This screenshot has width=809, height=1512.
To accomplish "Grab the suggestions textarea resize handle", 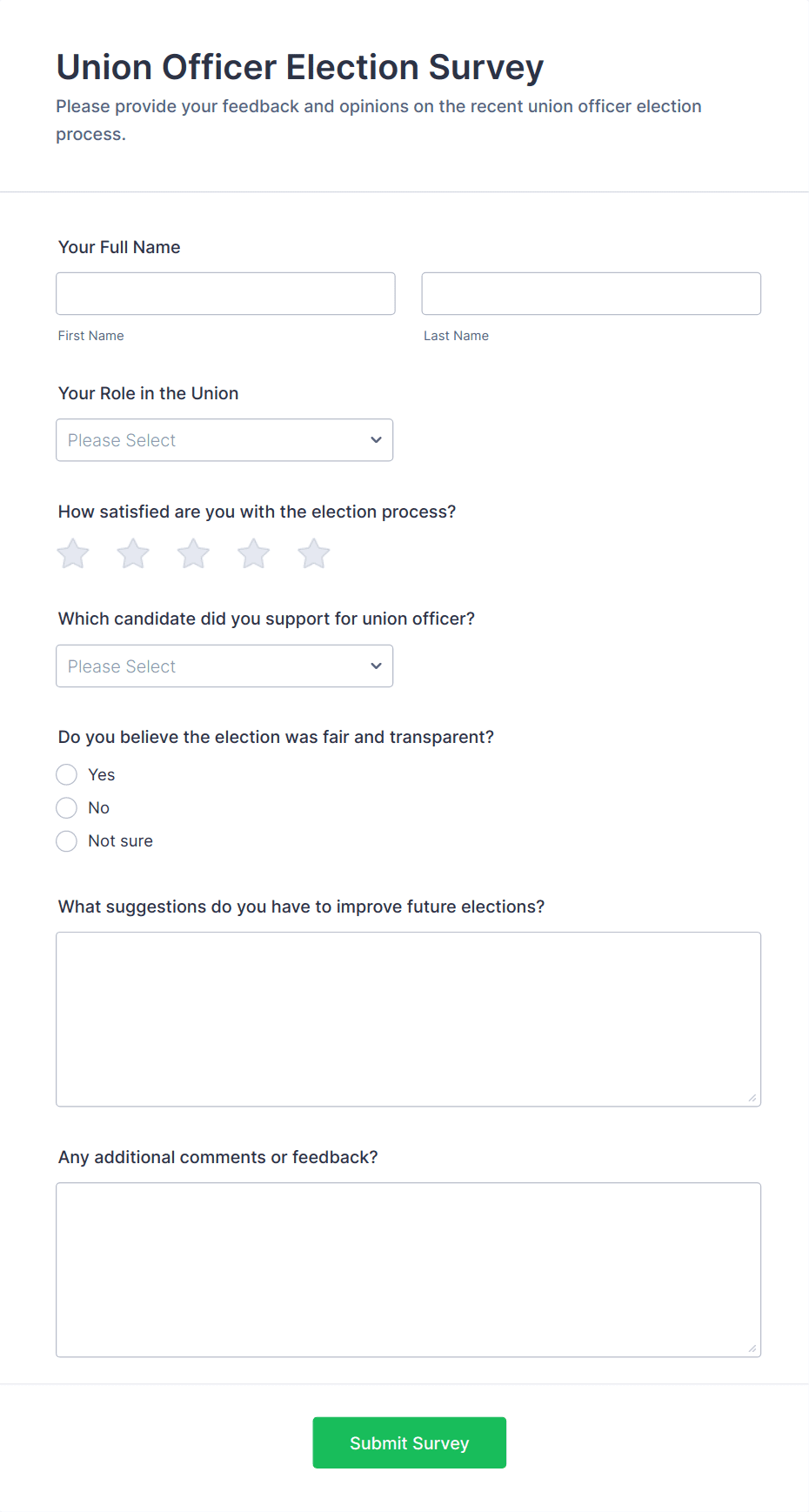I will [752, 1098].
